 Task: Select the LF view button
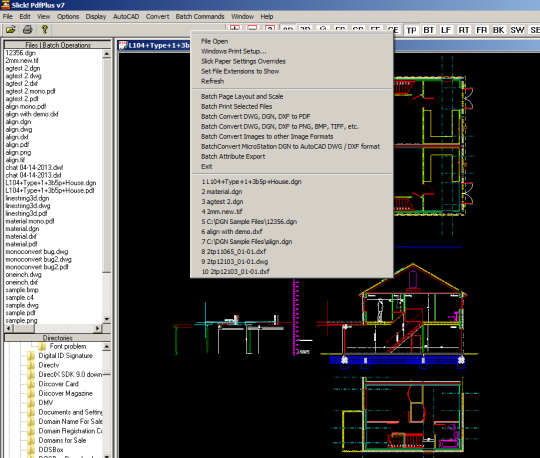point(446,30)
